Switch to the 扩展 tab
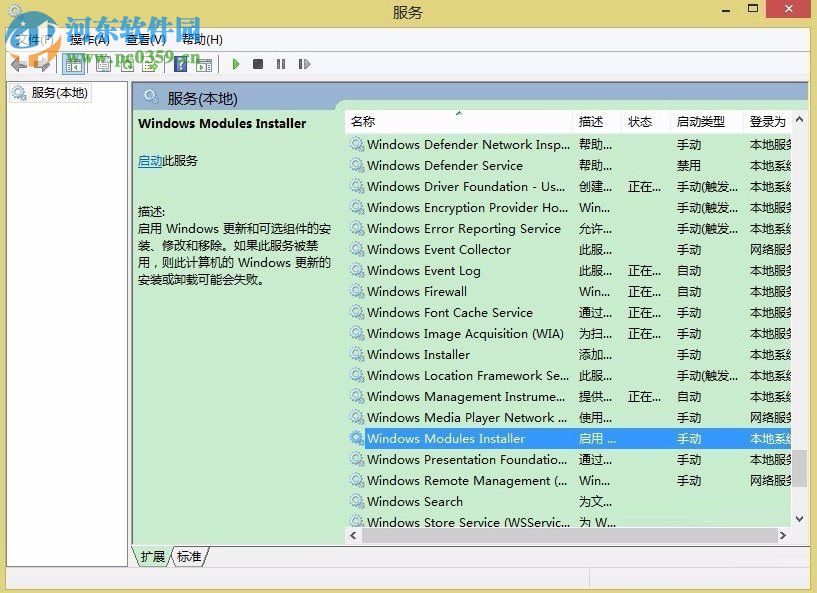This screenshot has width=817, height=593. tap(151, 557)
